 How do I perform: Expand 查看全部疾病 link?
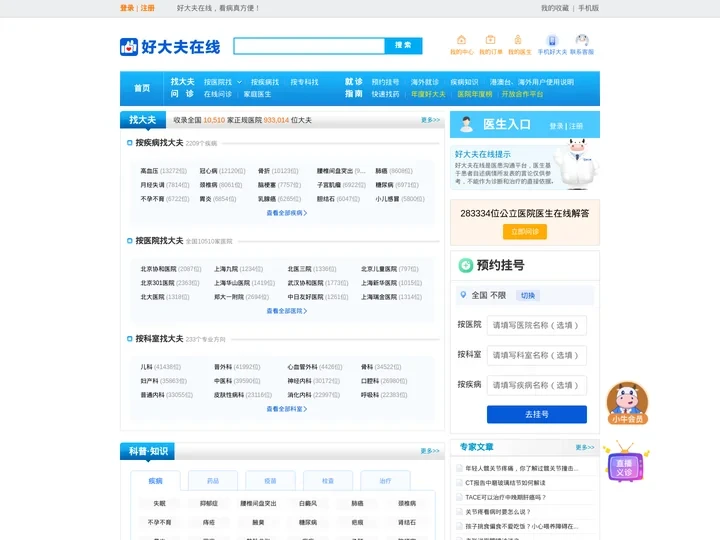[x=287, y=213]
